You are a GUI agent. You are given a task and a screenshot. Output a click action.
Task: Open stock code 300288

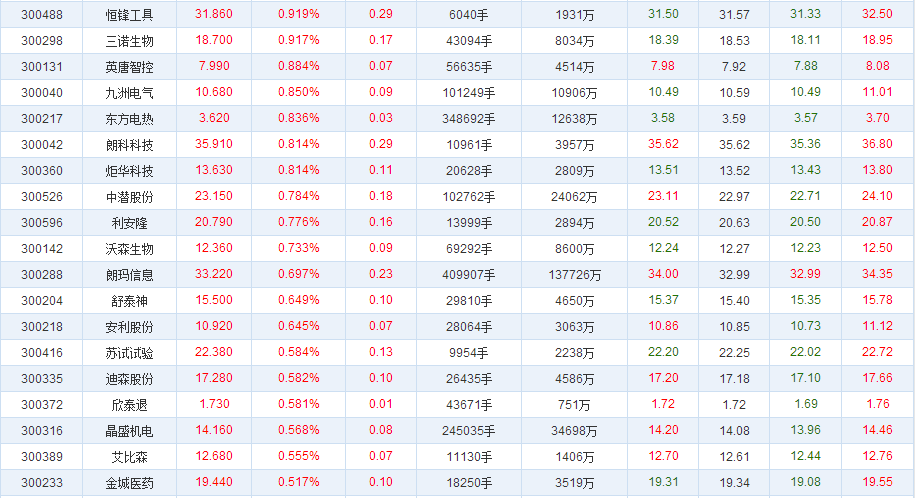41,275
